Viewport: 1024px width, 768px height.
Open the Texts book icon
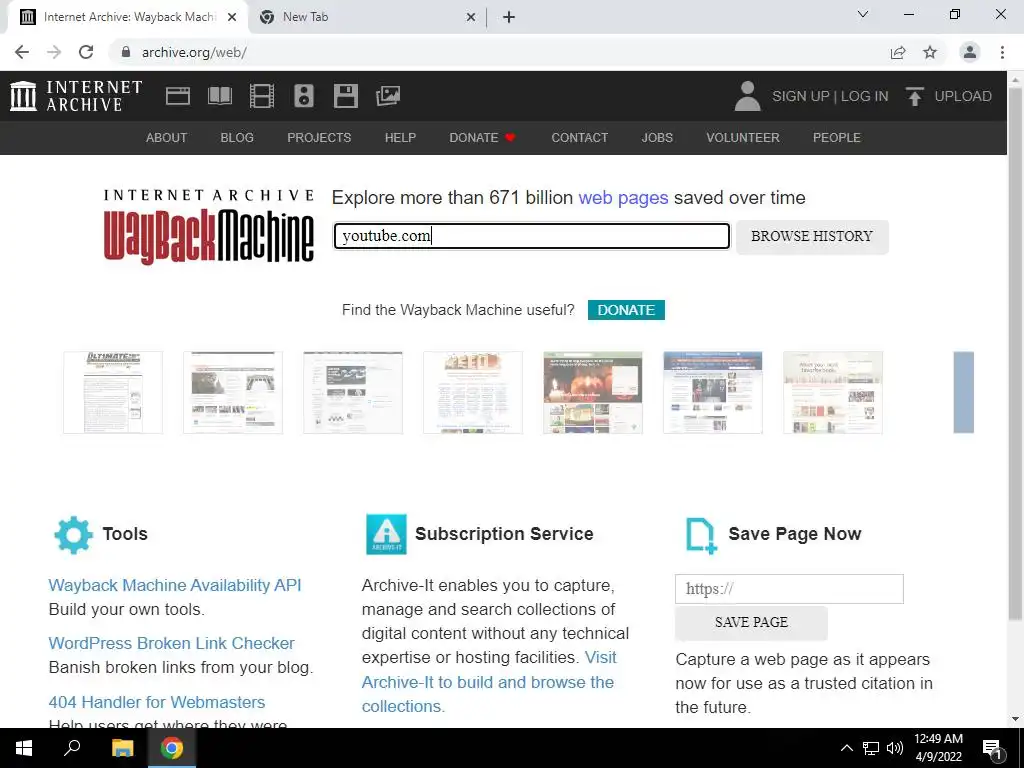(x=220, y=96)
